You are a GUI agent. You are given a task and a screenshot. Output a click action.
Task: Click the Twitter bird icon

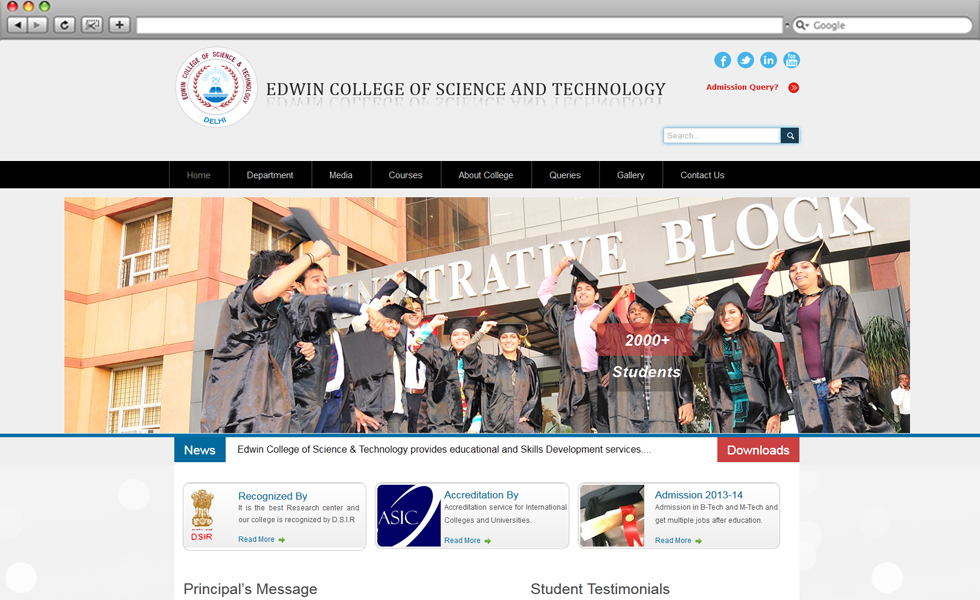[745, 60]
